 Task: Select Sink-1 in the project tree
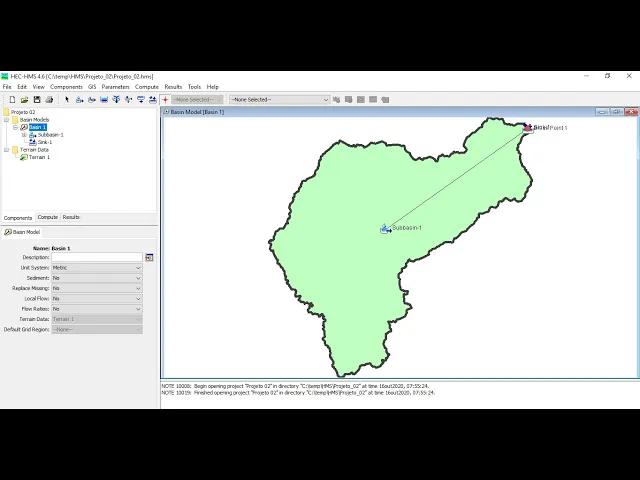[x=45, y=142]
